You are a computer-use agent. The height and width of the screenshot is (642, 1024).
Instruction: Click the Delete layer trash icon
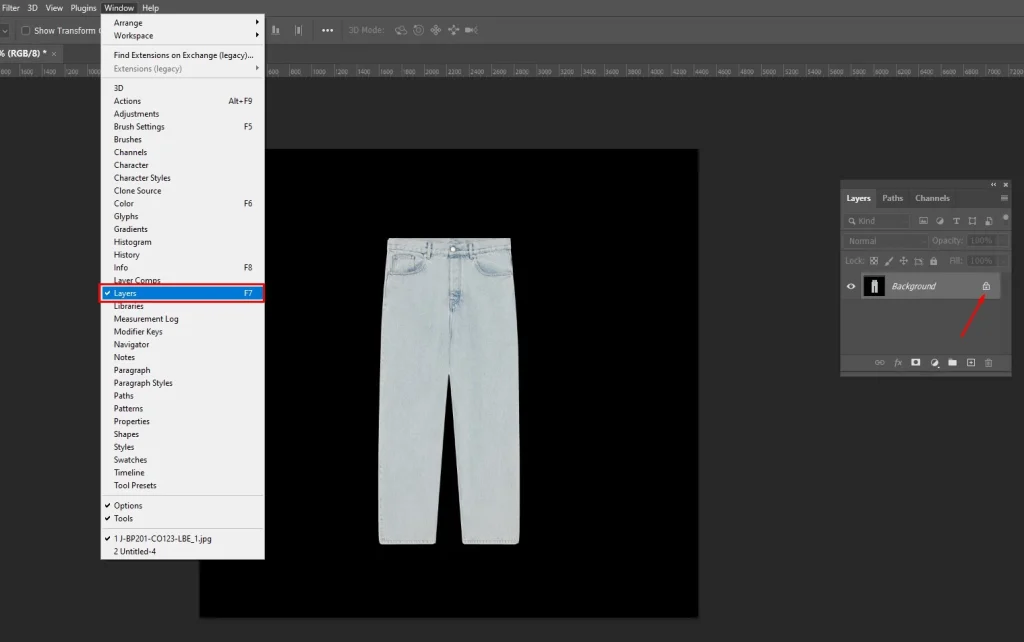tap(988, 362)
